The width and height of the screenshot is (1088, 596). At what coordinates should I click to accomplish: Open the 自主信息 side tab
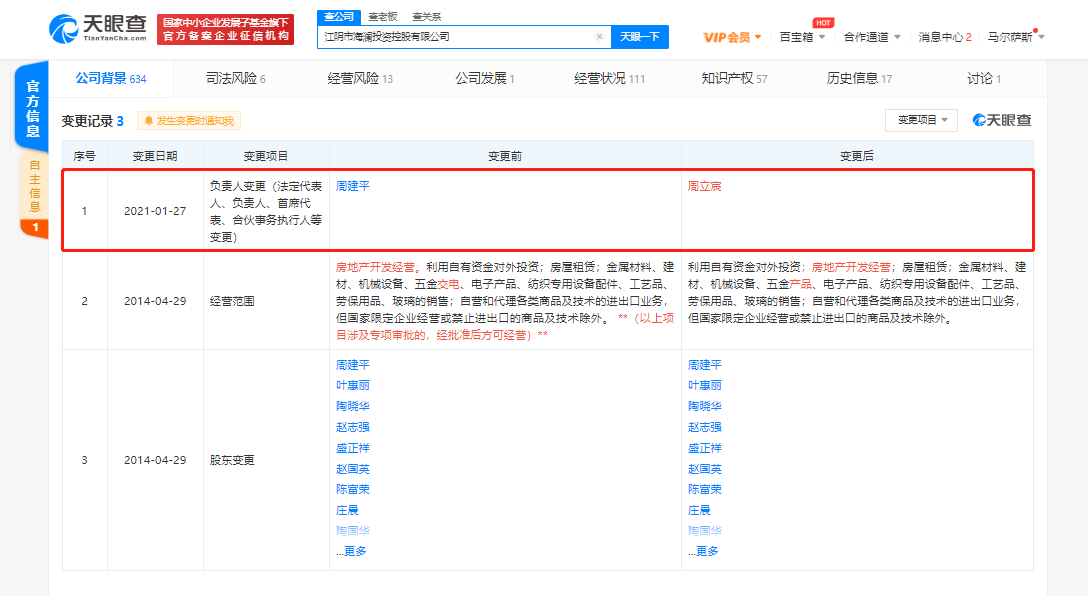34,187
